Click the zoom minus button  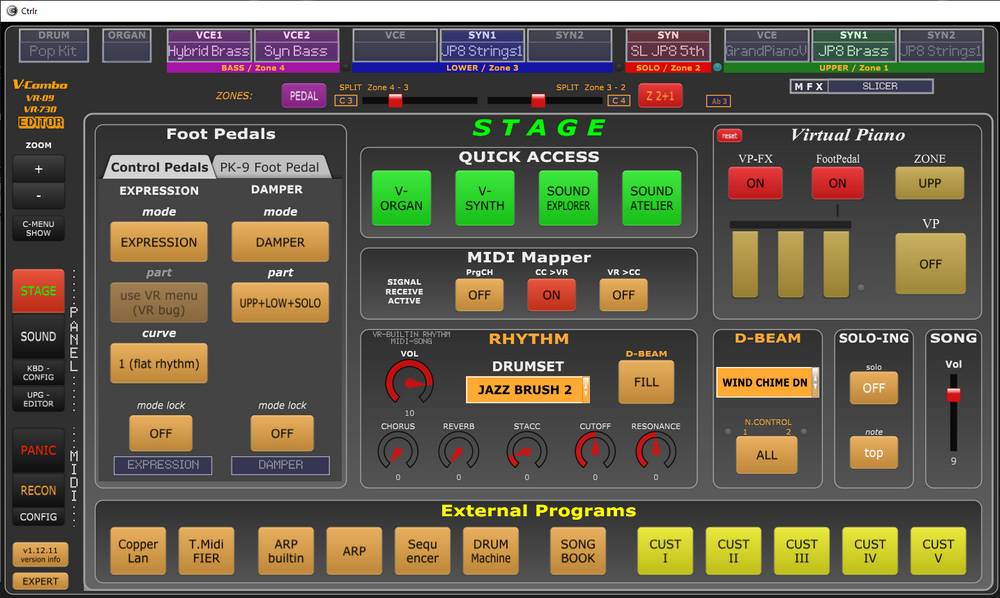tap(38, 196)
